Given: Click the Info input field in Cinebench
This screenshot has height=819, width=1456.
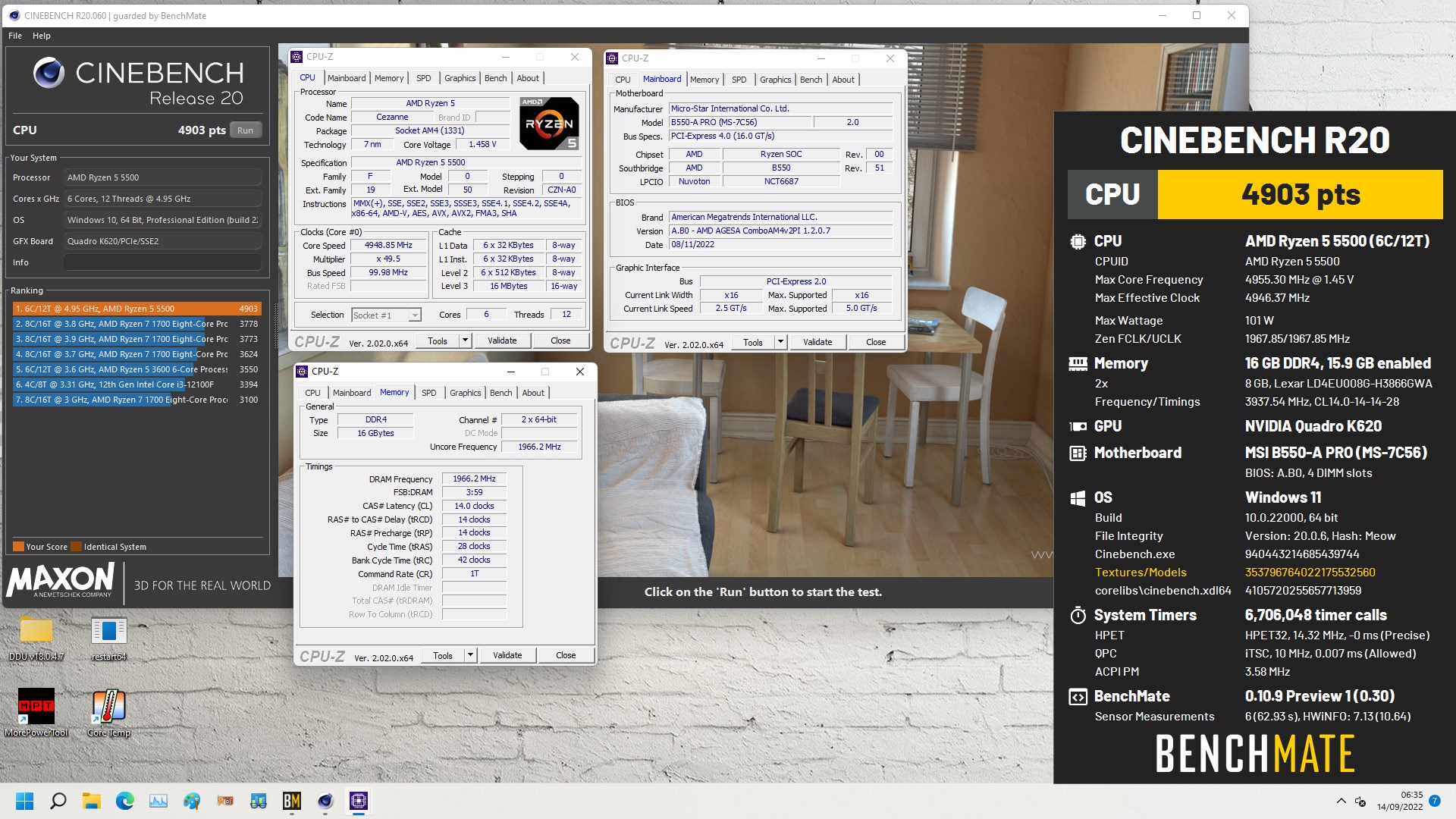Looking at the screenshot, I should [x=162, y=262].
